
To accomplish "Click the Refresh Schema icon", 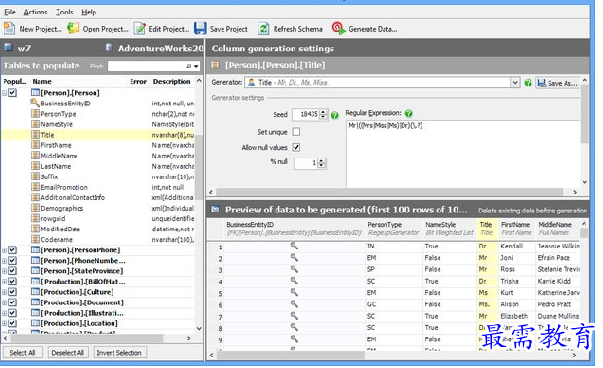I will point(263,28).
